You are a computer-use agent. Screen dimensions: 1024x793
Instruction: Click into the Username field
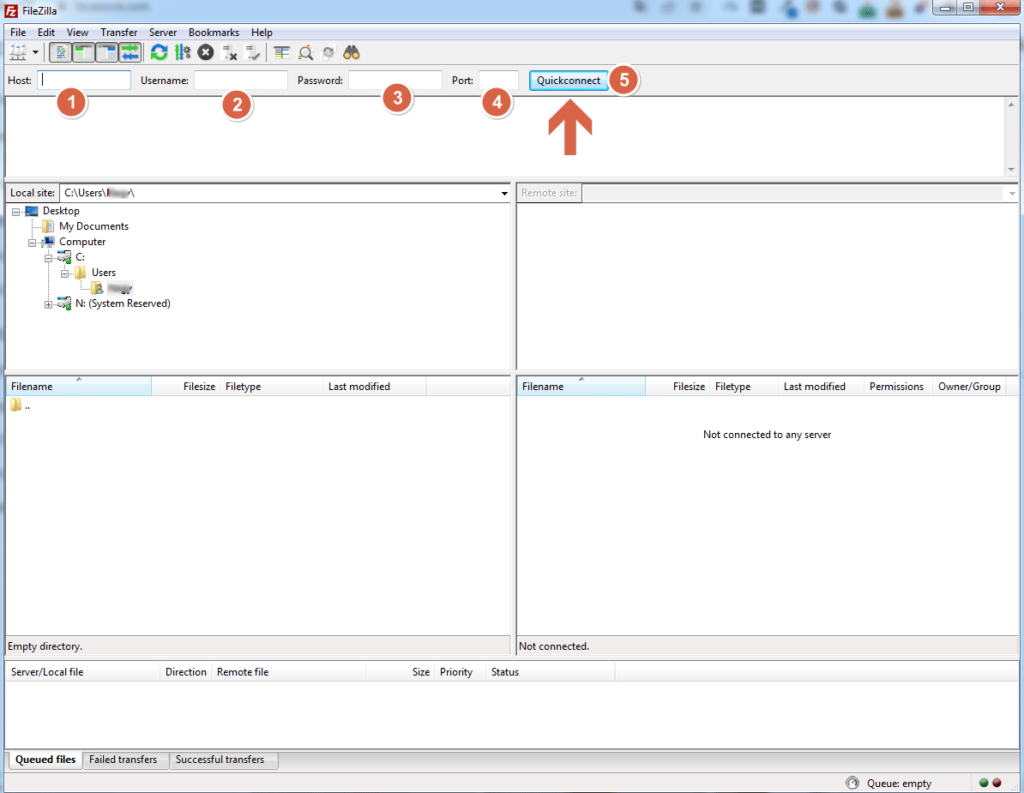pos(240,80)
